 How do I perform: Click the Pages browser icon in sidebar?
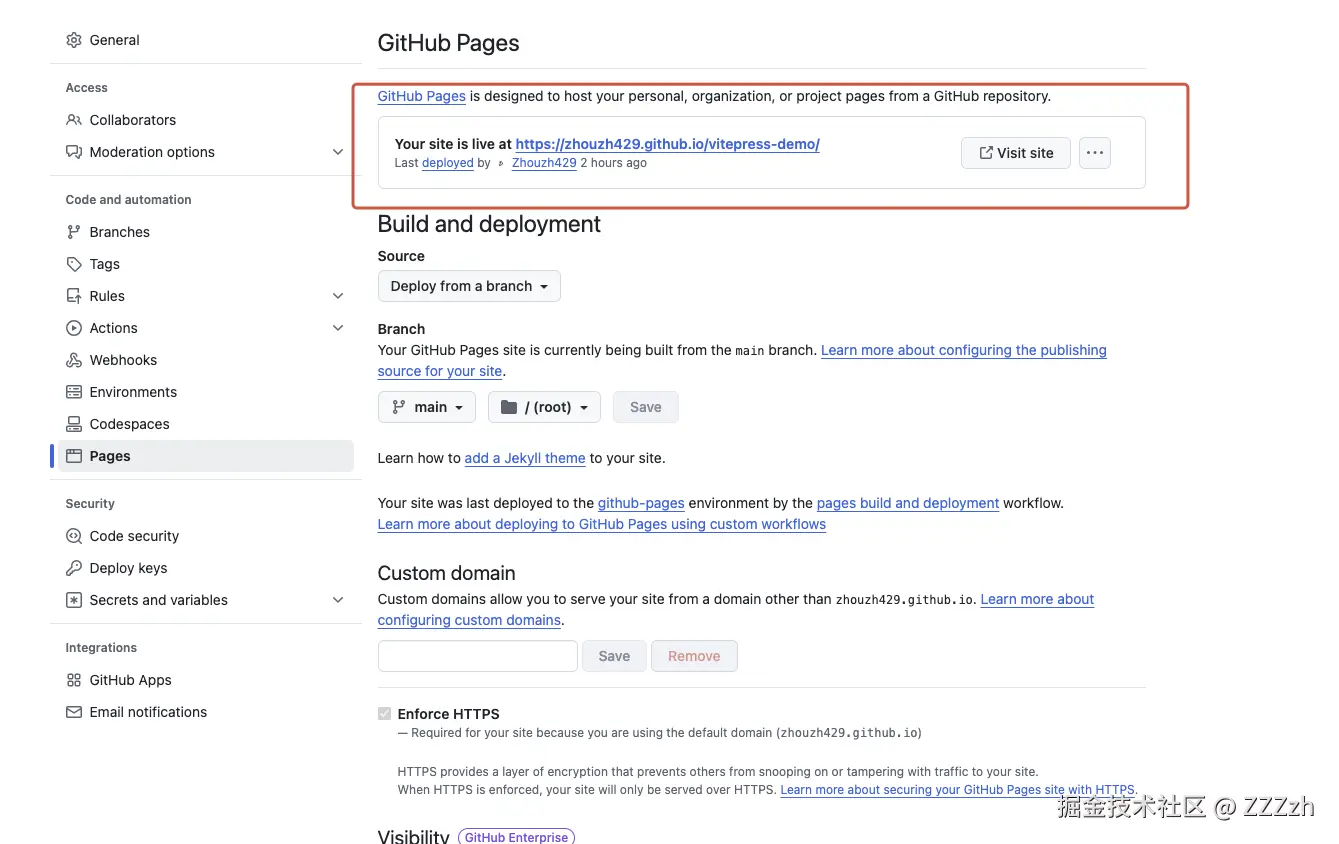pos(74,456)
